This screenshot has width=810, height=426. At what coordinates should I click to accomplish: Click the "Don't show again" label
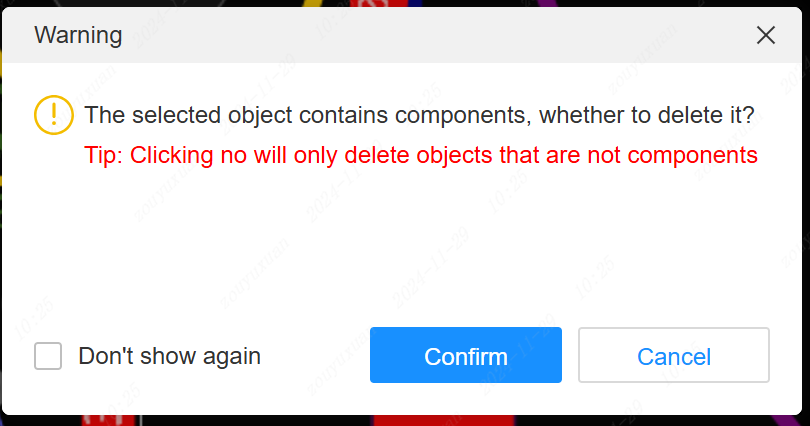tap(169, 356)
